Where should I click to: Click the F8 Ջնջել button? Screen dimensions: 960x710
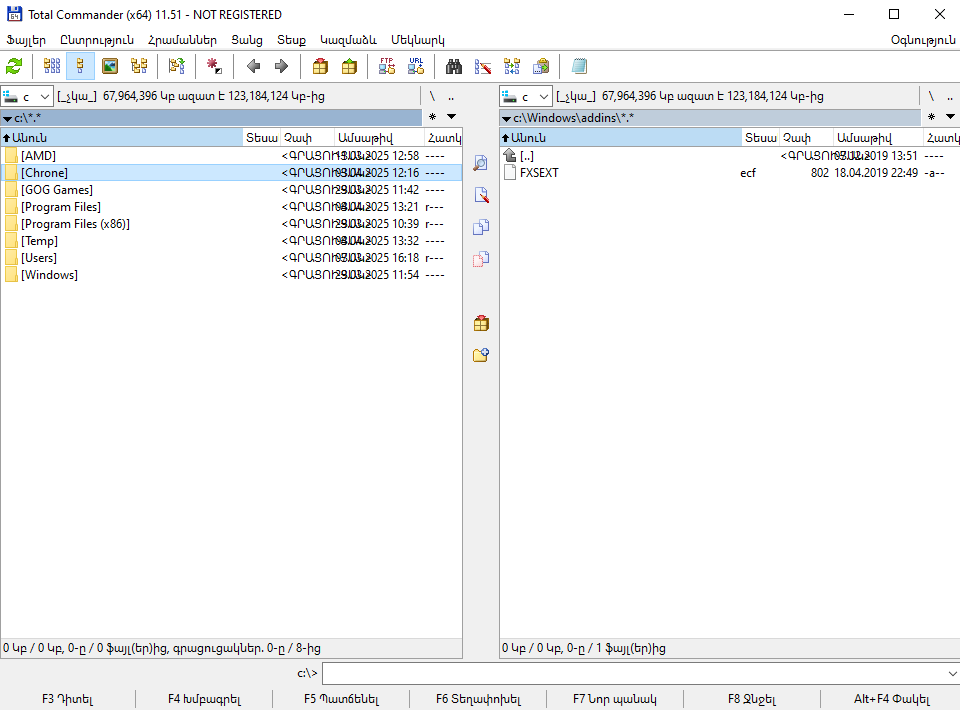[x=752, y=699]
